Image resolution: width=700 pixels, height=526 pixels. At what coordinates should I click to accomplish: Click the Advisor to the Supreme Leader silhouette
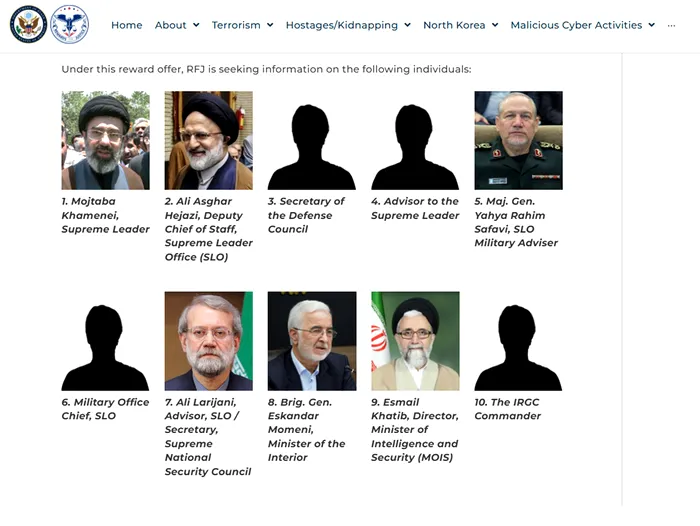click(x=415, y=147)
